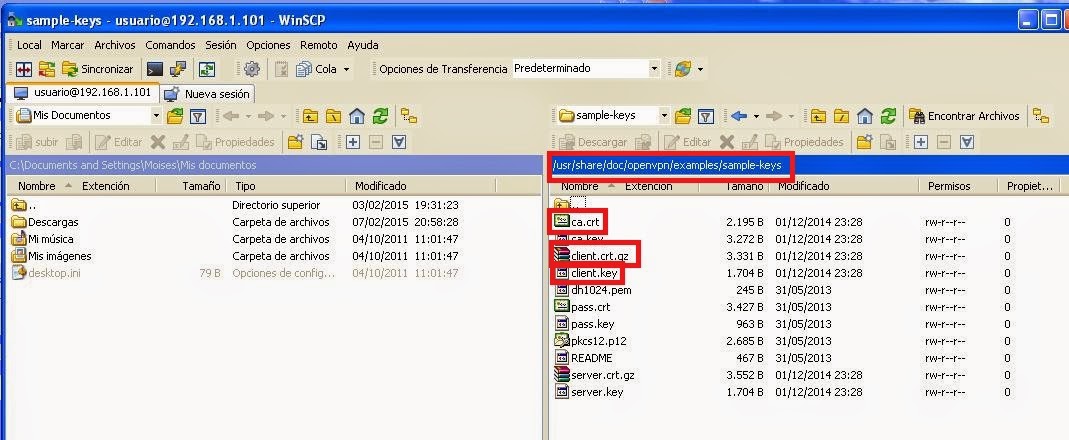Expand the remote back history dropdown arrow
1069x440 pixels.
pos(756,117)
